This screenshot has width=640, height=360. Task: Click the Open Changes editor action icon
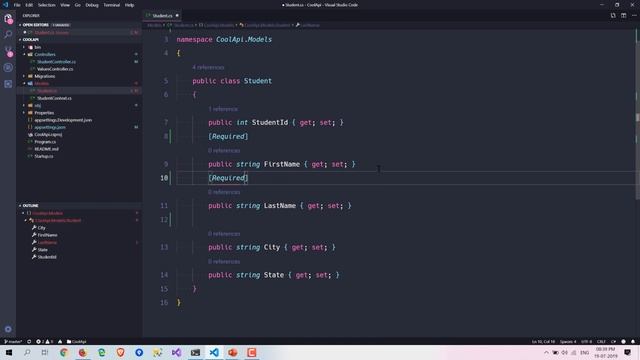613,16
